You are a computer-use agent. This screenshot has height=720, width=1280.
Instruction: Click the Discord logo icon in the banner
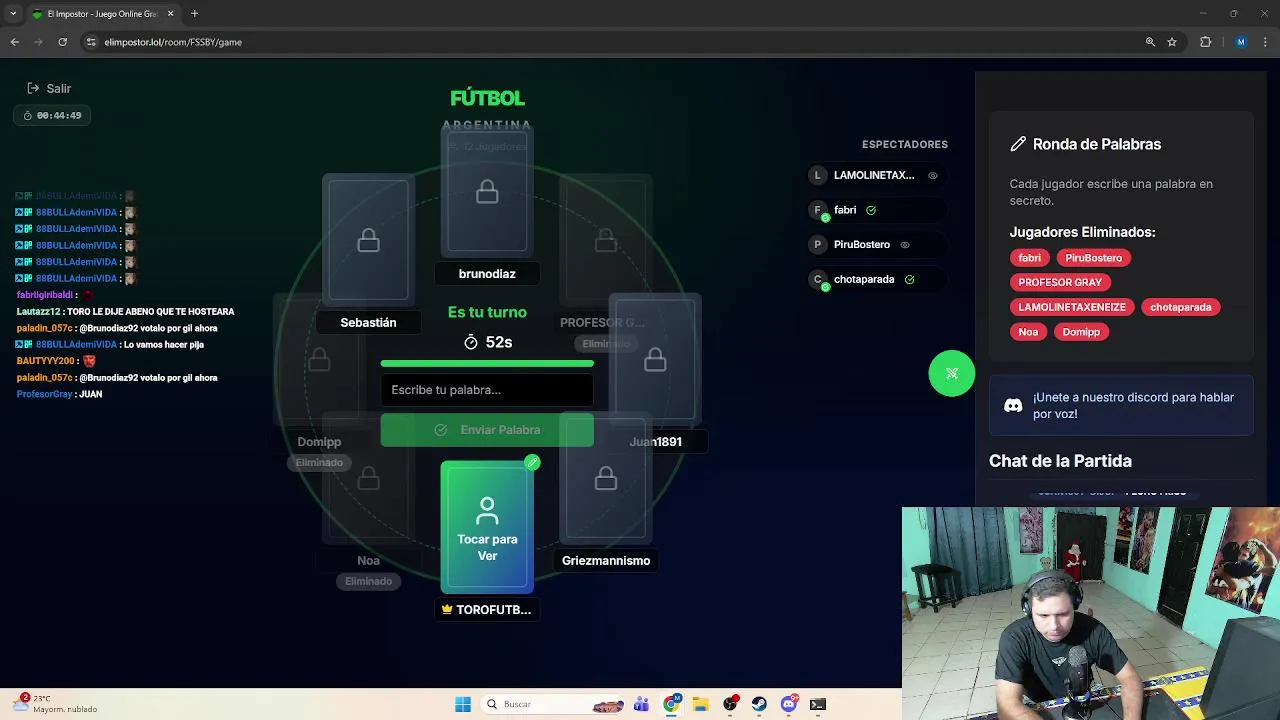click(1013, 405)
